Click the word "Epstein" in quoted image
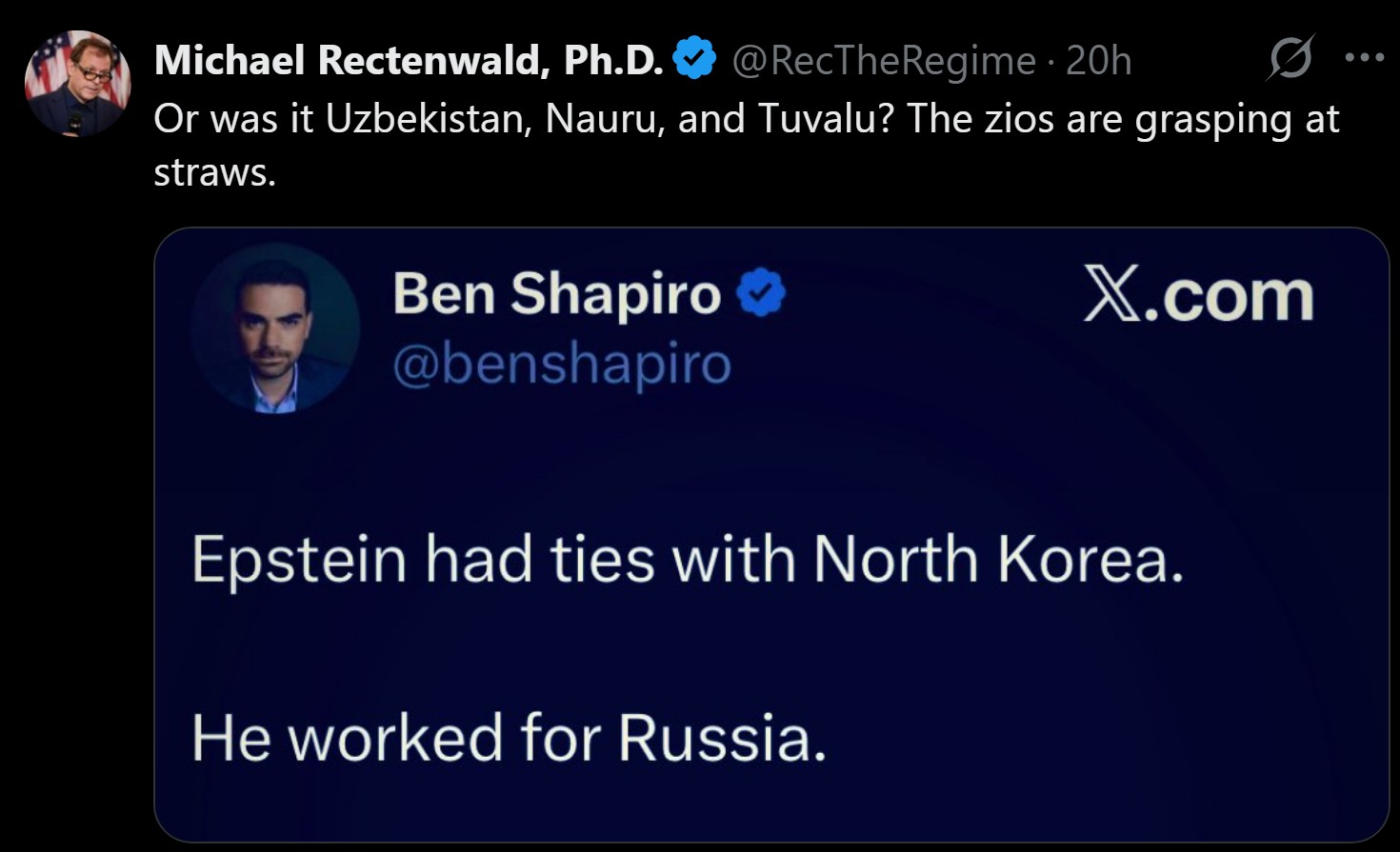The width and height of the screenshot is (1400, 852). point(299,559)
